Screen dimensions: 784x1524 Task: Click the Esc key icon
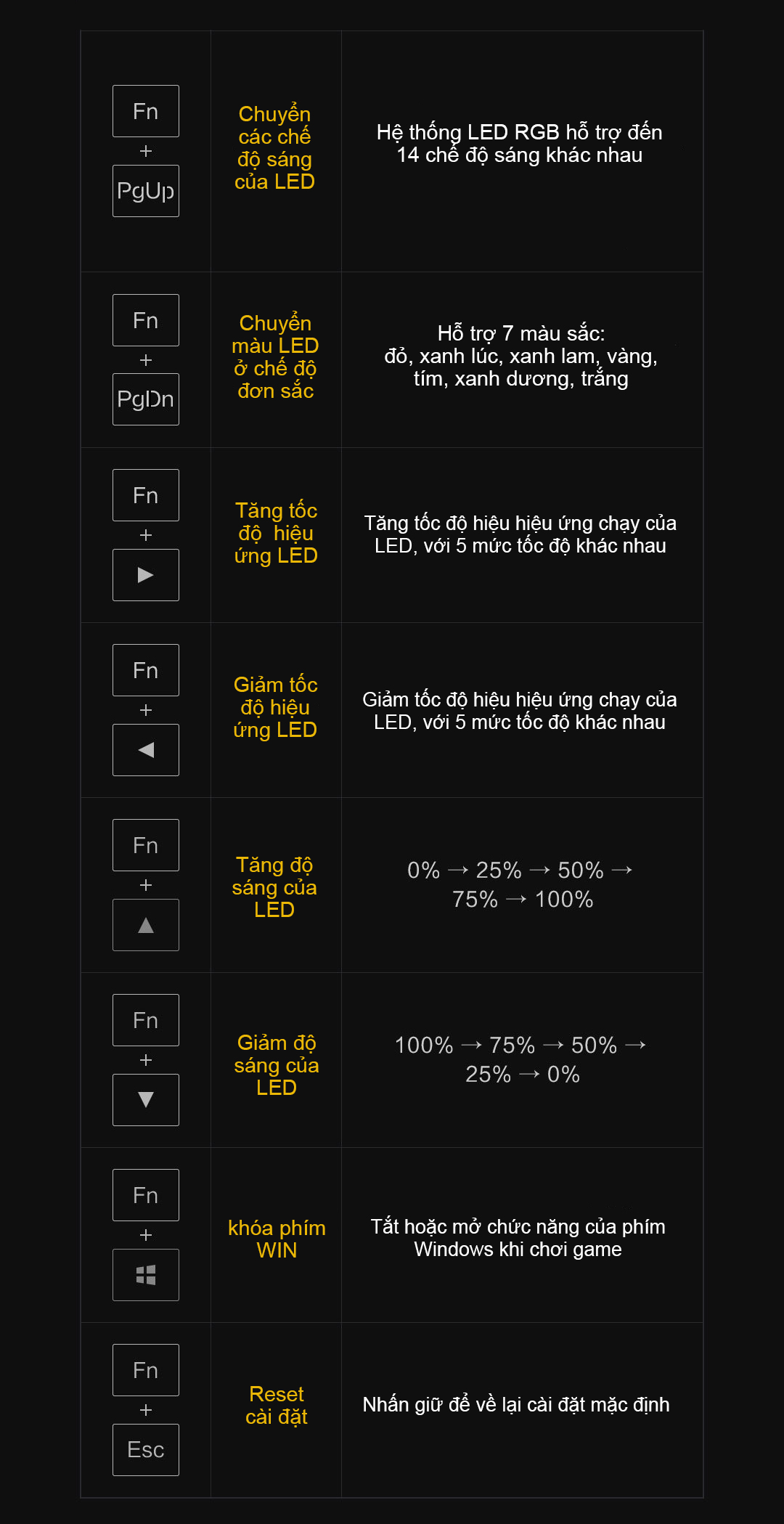(x=145, y=1450)
